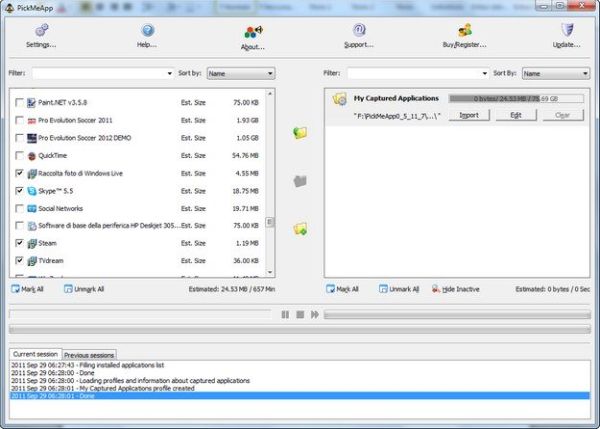This screenshot has height=429, width=600.
Task: Click Unmark All under captured applications
Action: pyautogui.click(x=399, y=289)
